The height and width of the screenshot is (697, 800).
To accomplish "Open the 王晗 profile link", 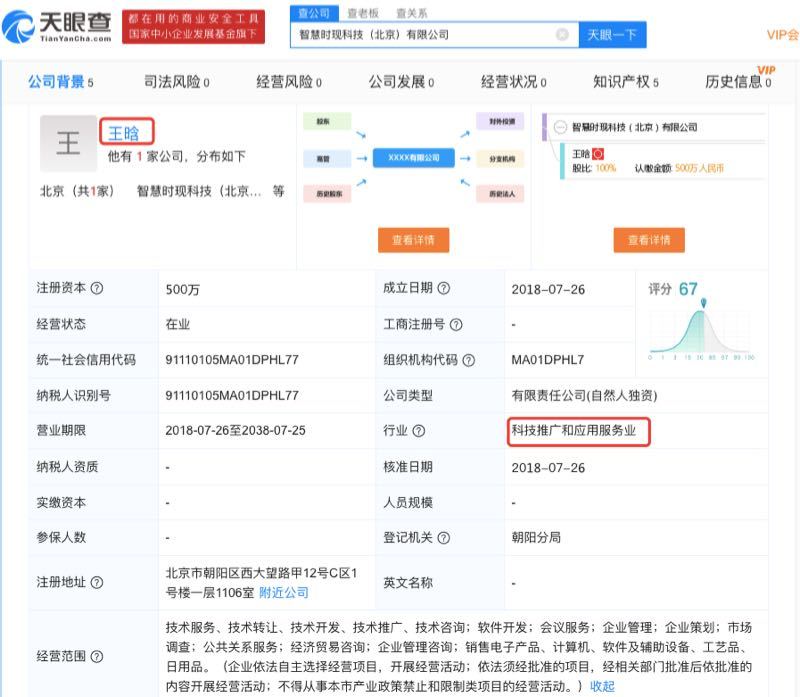I will [x=126, y=131].
